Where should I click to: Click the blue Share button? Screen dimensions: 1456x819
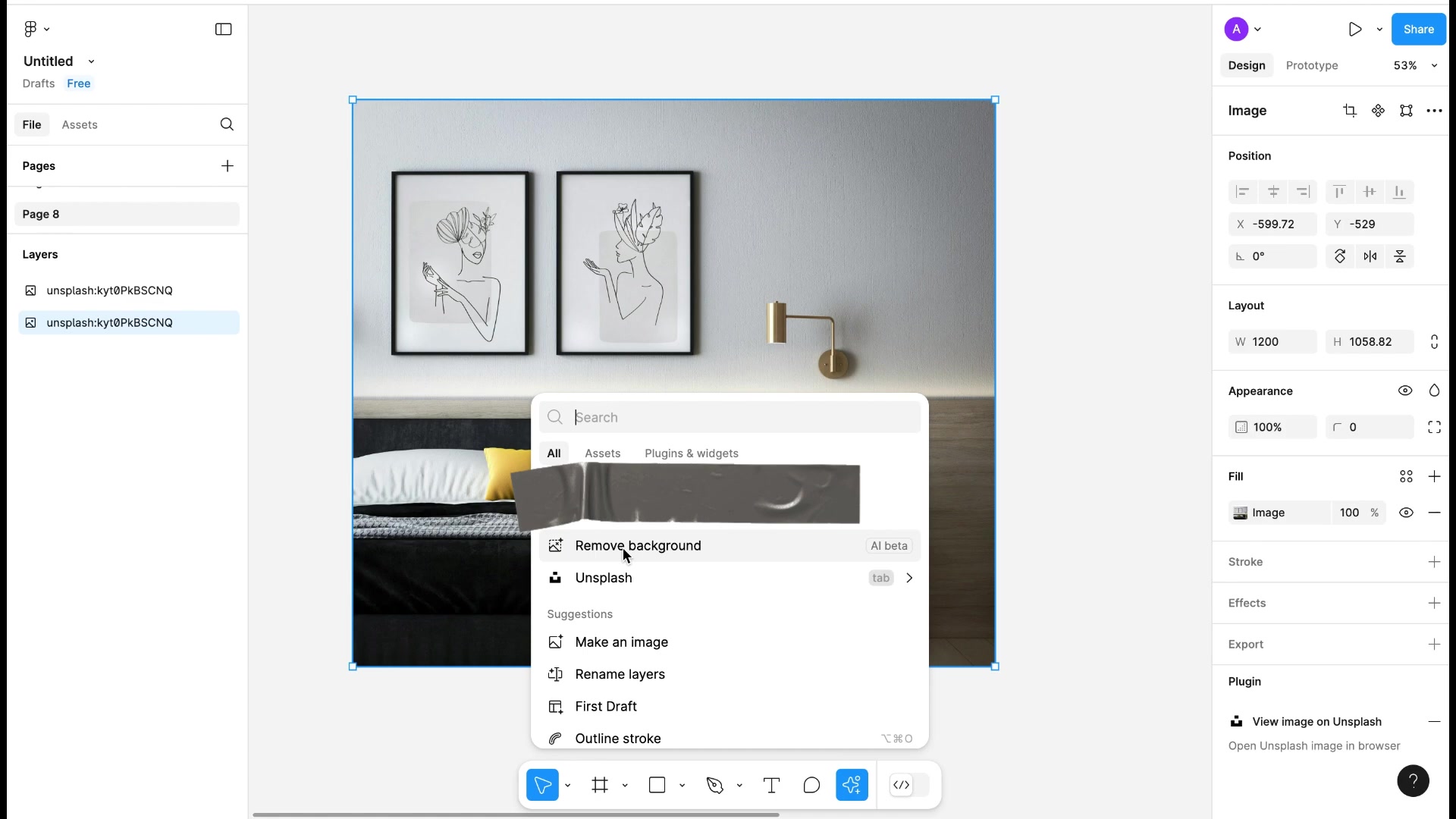point(1418,29)
